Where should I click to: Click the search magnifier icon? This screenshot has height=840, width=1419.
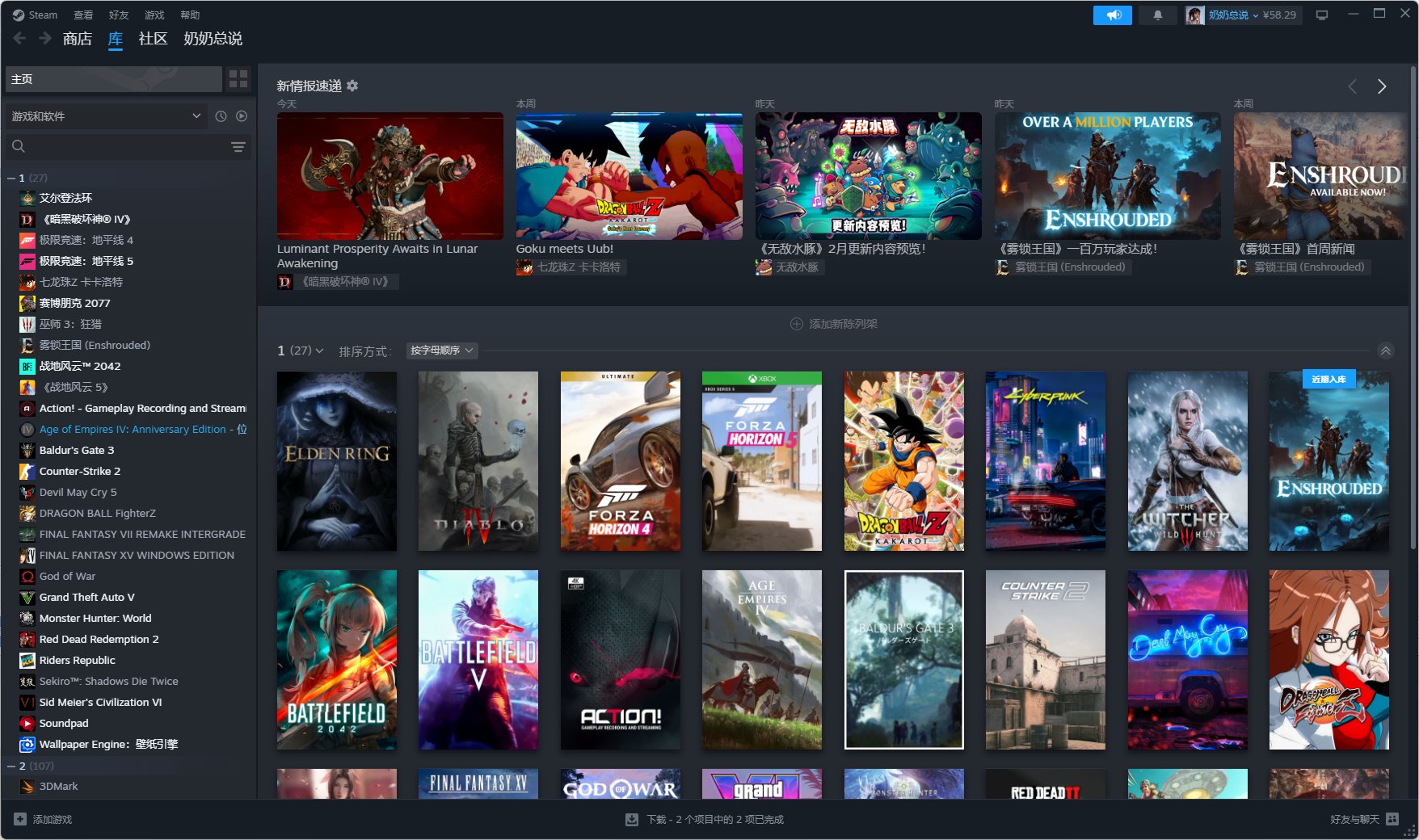click(19, 146)
